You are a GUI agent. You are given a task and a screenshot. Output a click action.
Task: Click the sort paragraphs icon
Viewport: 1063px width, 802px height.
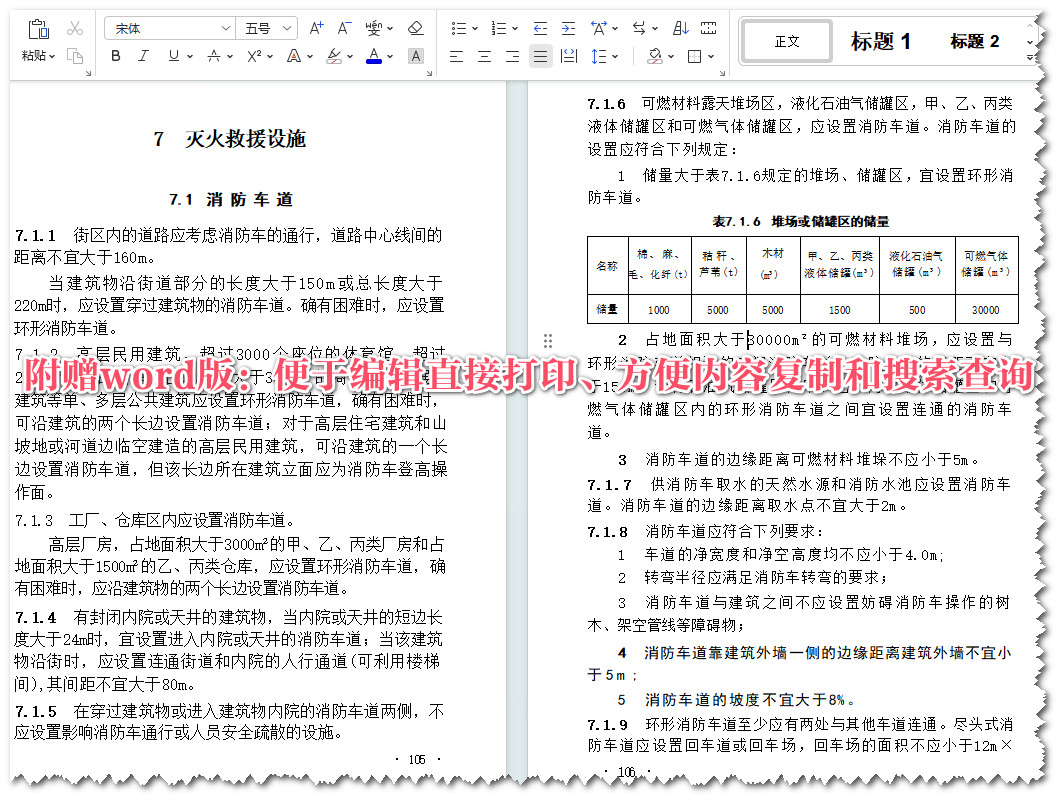(680, 28)
